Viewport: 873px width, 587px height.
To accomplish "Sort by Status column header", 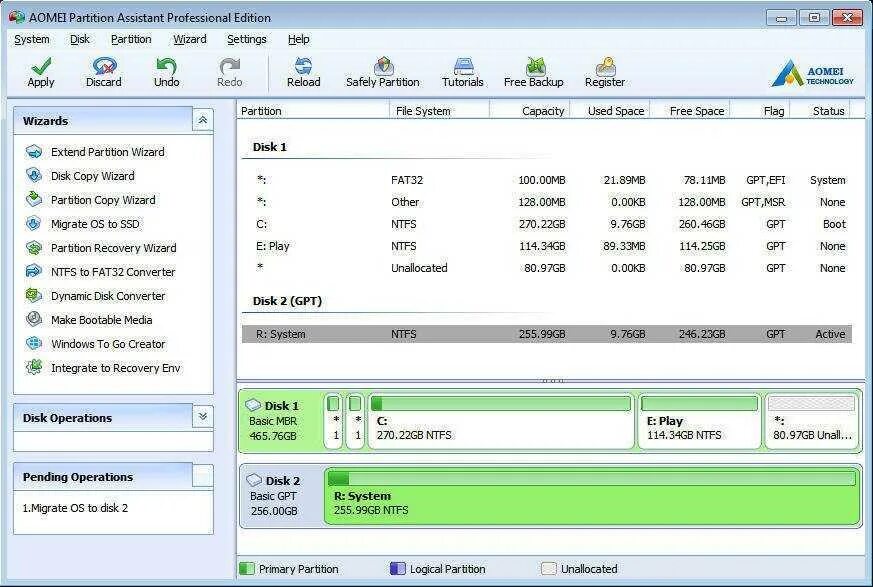I will tap(821, 111).
